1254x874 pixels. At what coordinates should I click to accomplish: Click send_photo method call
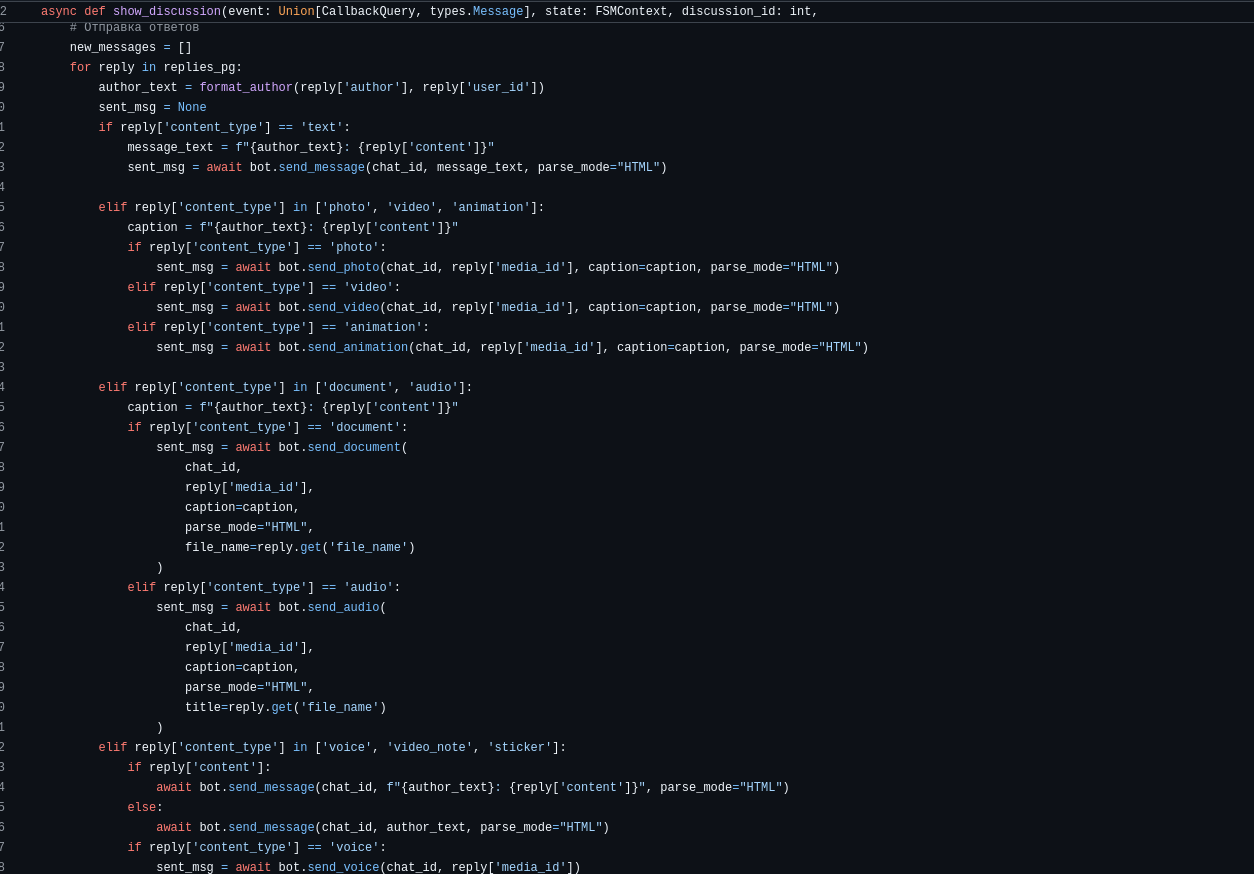[343, 268]
